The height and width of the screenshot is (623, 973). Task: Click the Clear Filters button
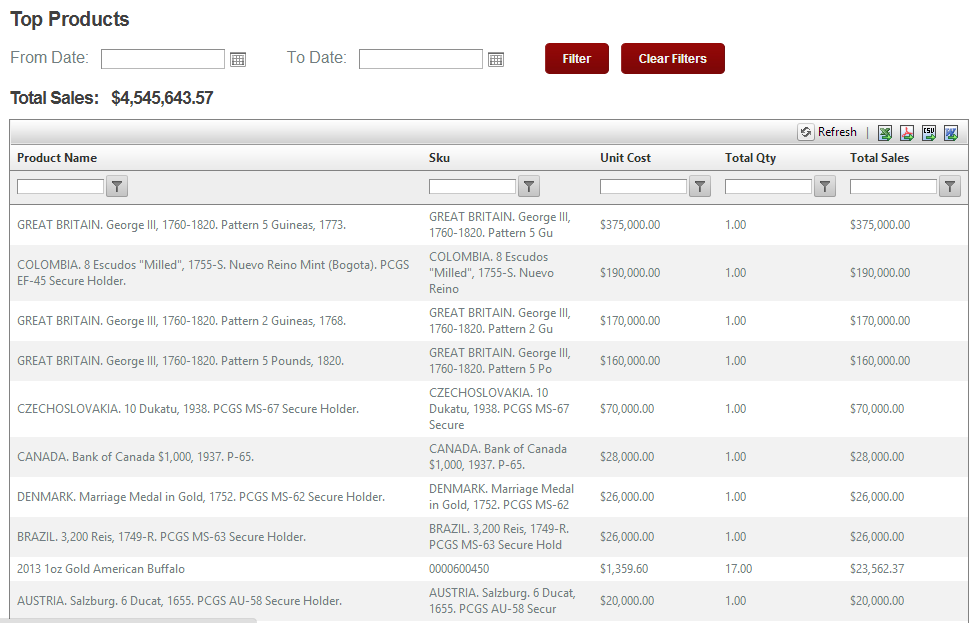point(673,58)
